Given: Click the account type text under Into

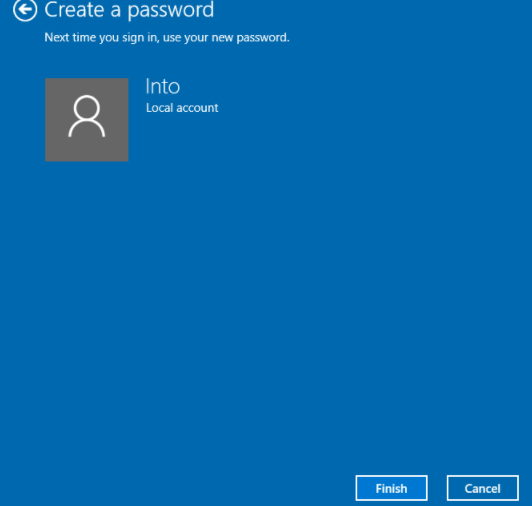Looking at the screenshot, I should pyautogui.click(x=182, y=108).
